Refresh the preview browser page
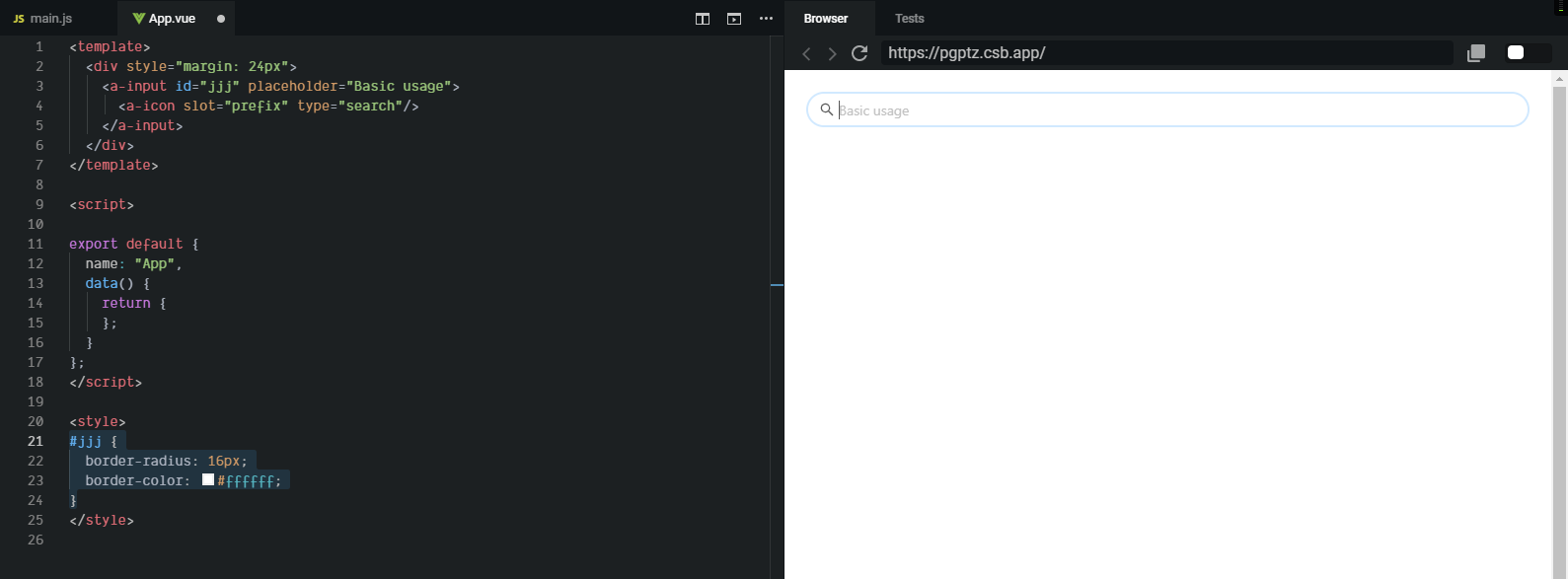Screen dimensions: 1568x579 tap(859, 53)
